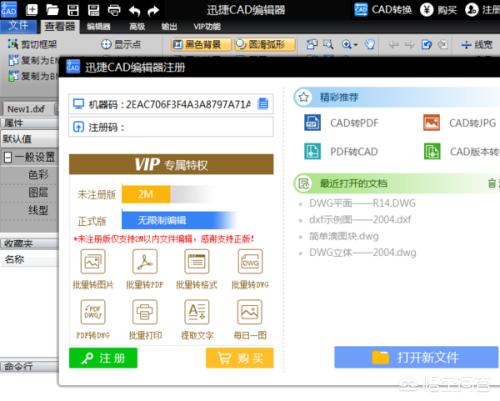
Task: Copy machine code with blue clipboard icon
Action: click(263, 104)
